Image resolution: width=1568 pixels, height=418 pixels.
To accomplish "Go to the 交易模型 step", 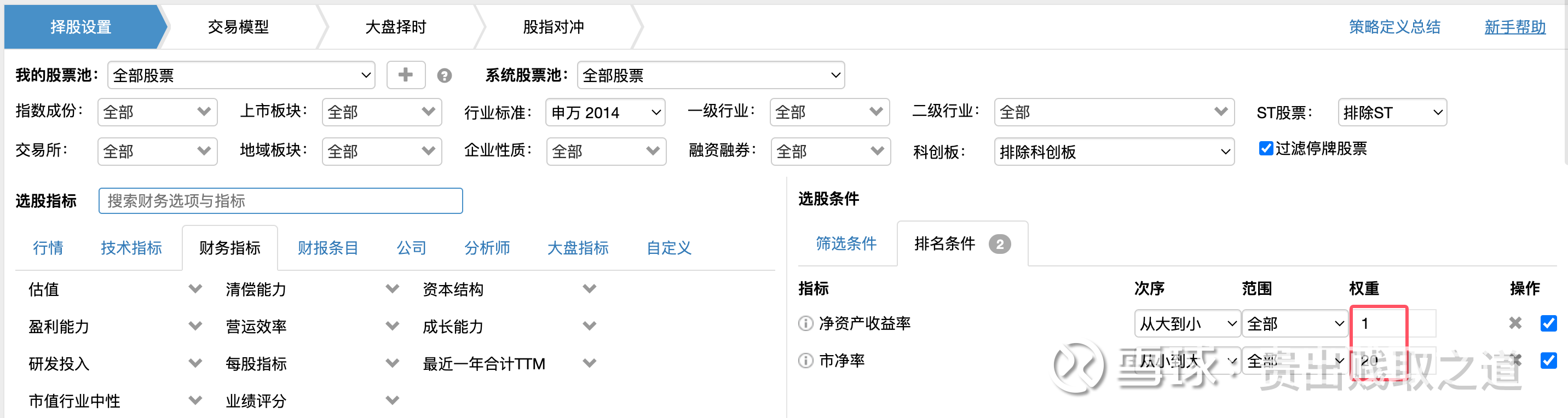I will (238, 27).
